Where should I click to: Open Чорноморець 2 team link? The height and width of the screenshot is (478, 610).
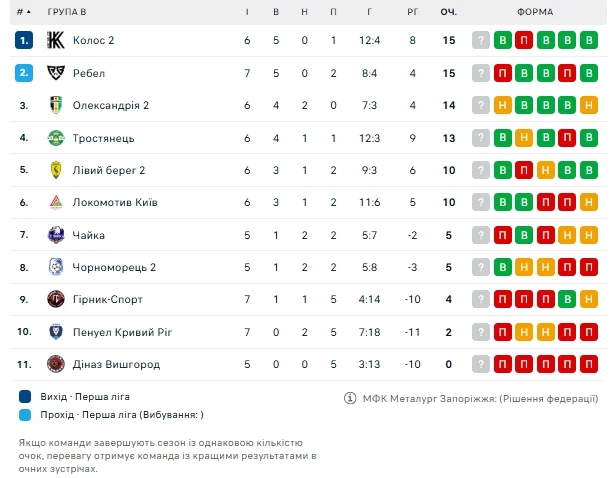click(x=113, y=267)
